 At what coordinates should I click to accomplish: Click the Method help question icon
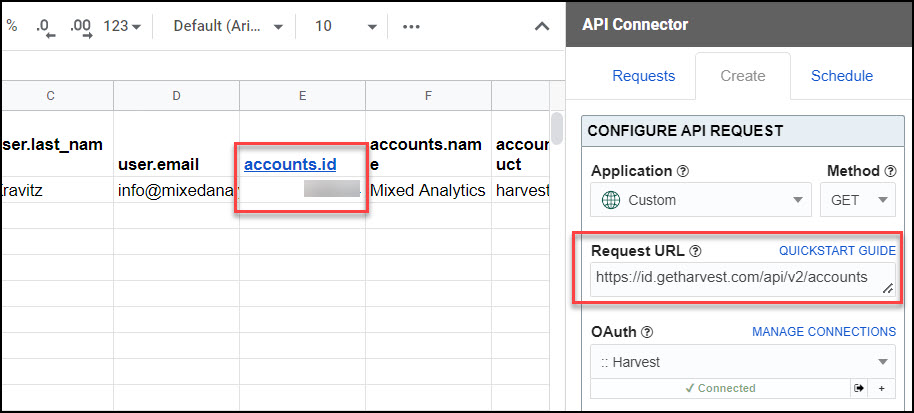click(x=890, y=172)
